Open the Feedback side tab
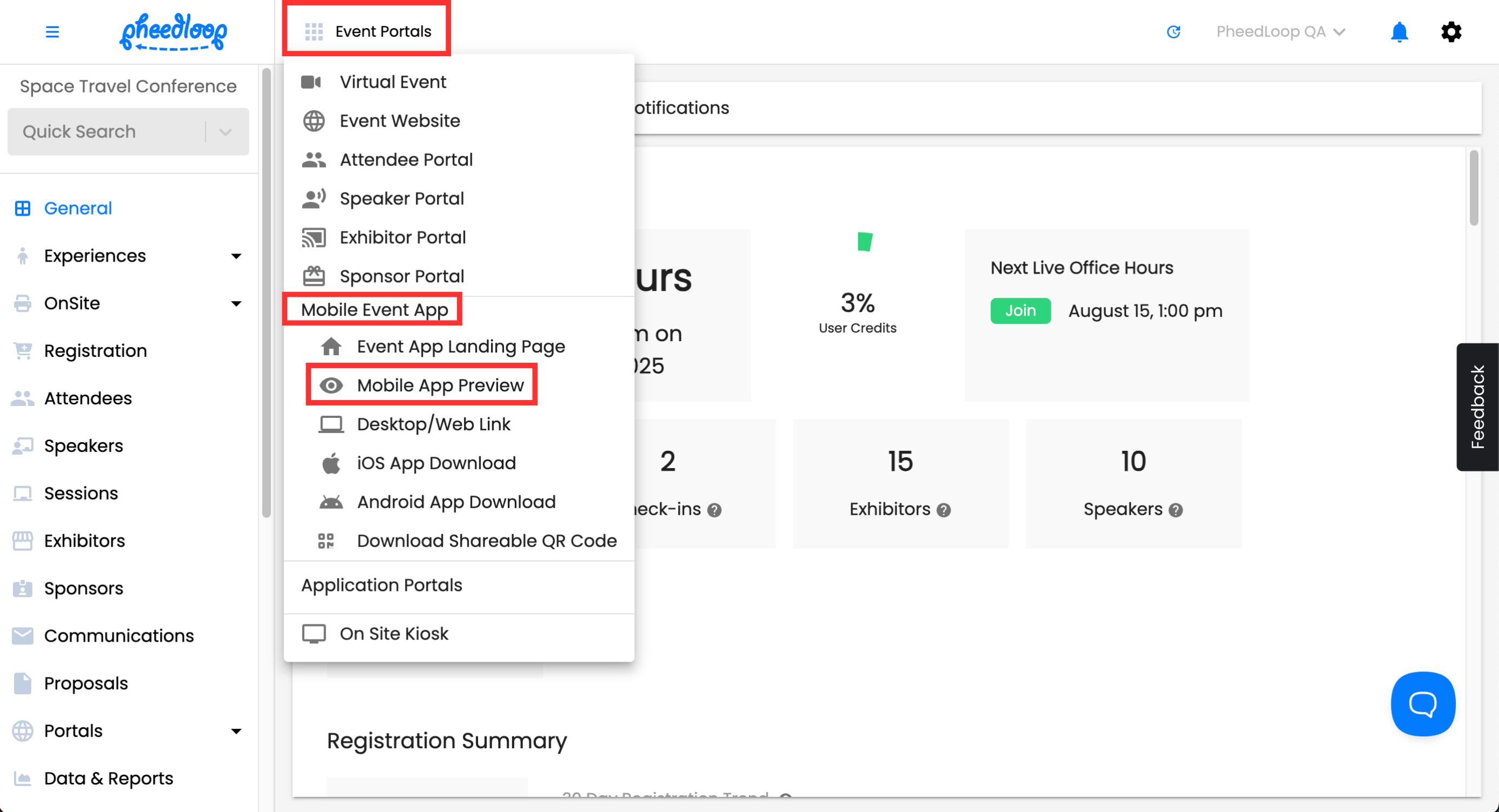The width and height of the screenshot is (1499, 812). click(x=1477, y=407)
